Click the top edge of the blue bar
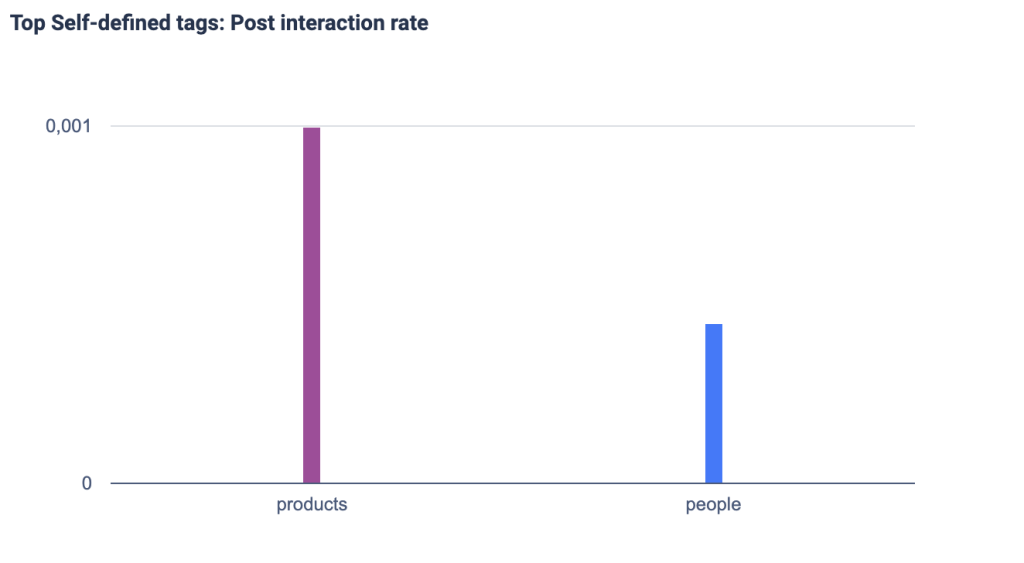The width and height of the screenshot is (1024, 563). [x=713, y=325]
